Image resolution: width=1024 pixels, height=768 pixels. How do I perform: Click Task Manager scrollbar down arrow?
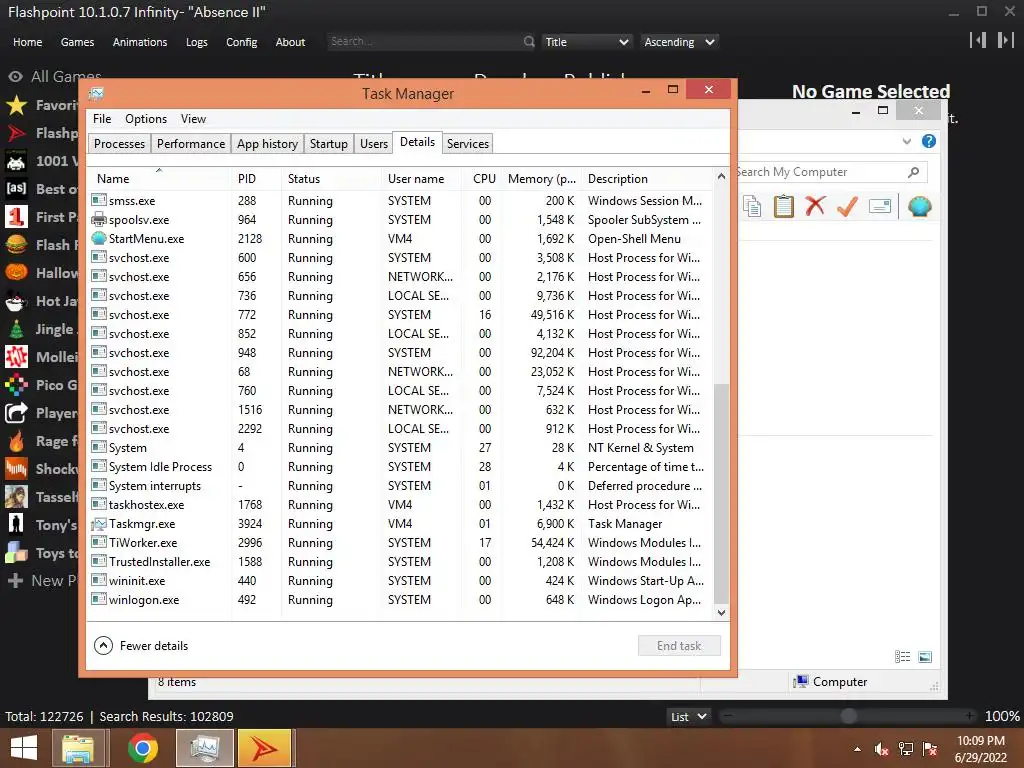[x=721, y=613]
